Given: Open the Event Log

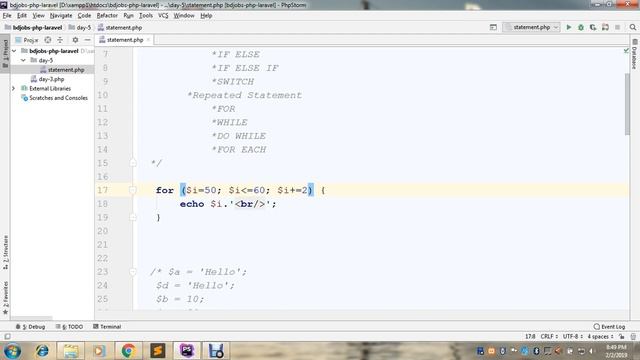Looking at the screenshot, I should 609,327.
